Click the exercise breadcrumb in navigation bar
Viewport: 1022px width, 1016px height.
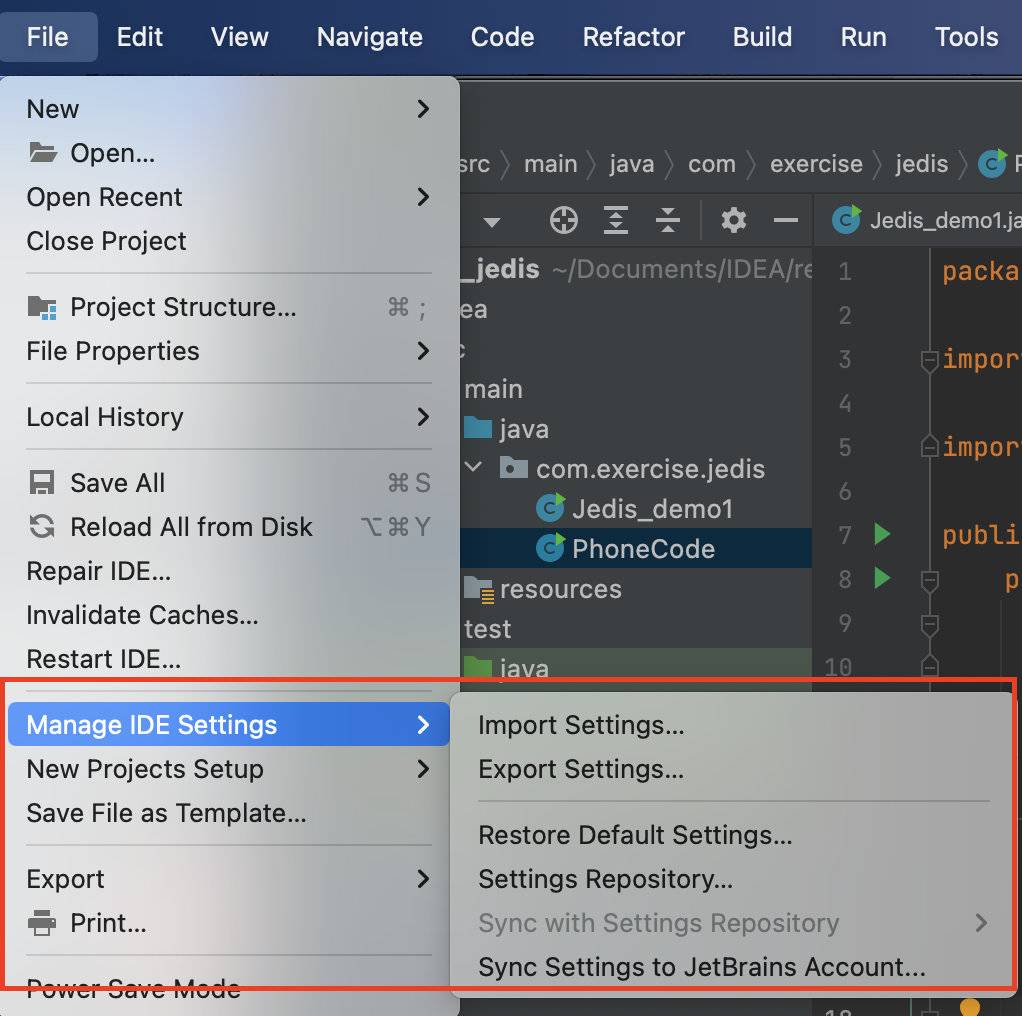(816, 164)
